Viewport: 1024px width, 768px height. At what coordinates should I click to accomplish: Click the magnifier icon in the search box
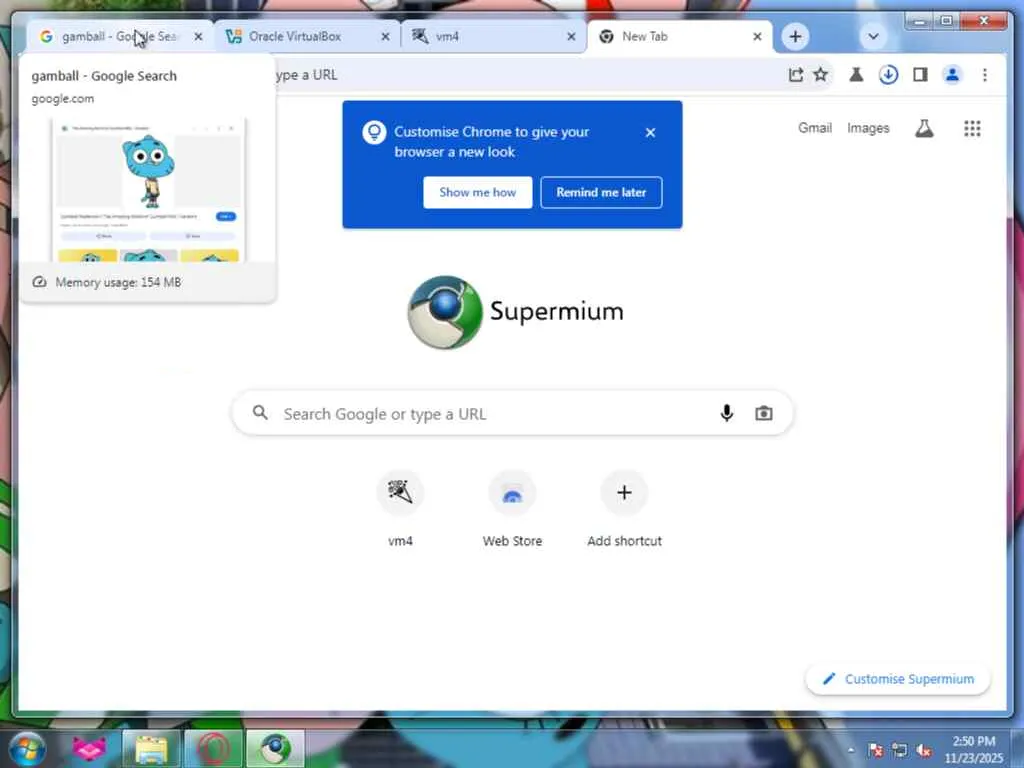pyautogui.click(x=261, y=413)
